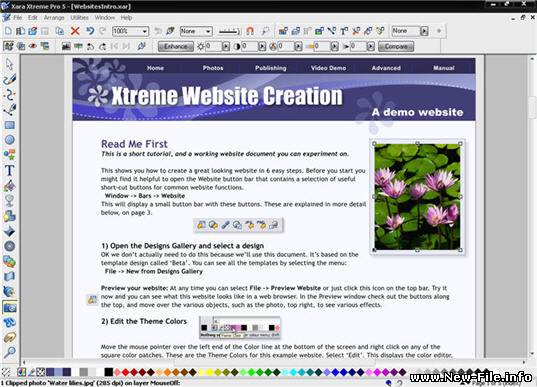Select the Shadow tool
Image resolution: width=537 pixels, height=387 pixels.
9,216
